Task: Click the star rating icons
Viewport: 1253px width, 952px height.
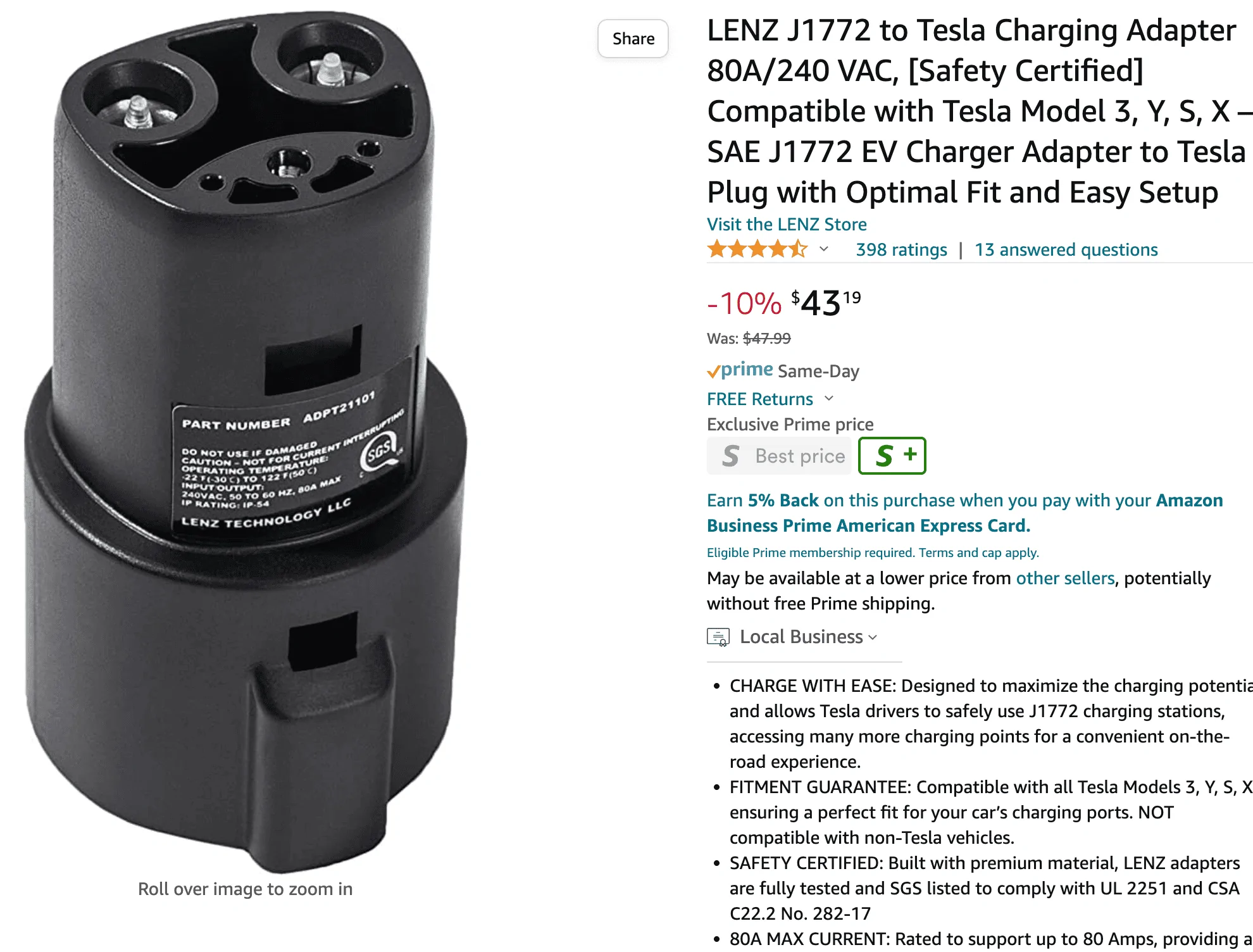Action: pyautogui.click(x=757, y=249)
